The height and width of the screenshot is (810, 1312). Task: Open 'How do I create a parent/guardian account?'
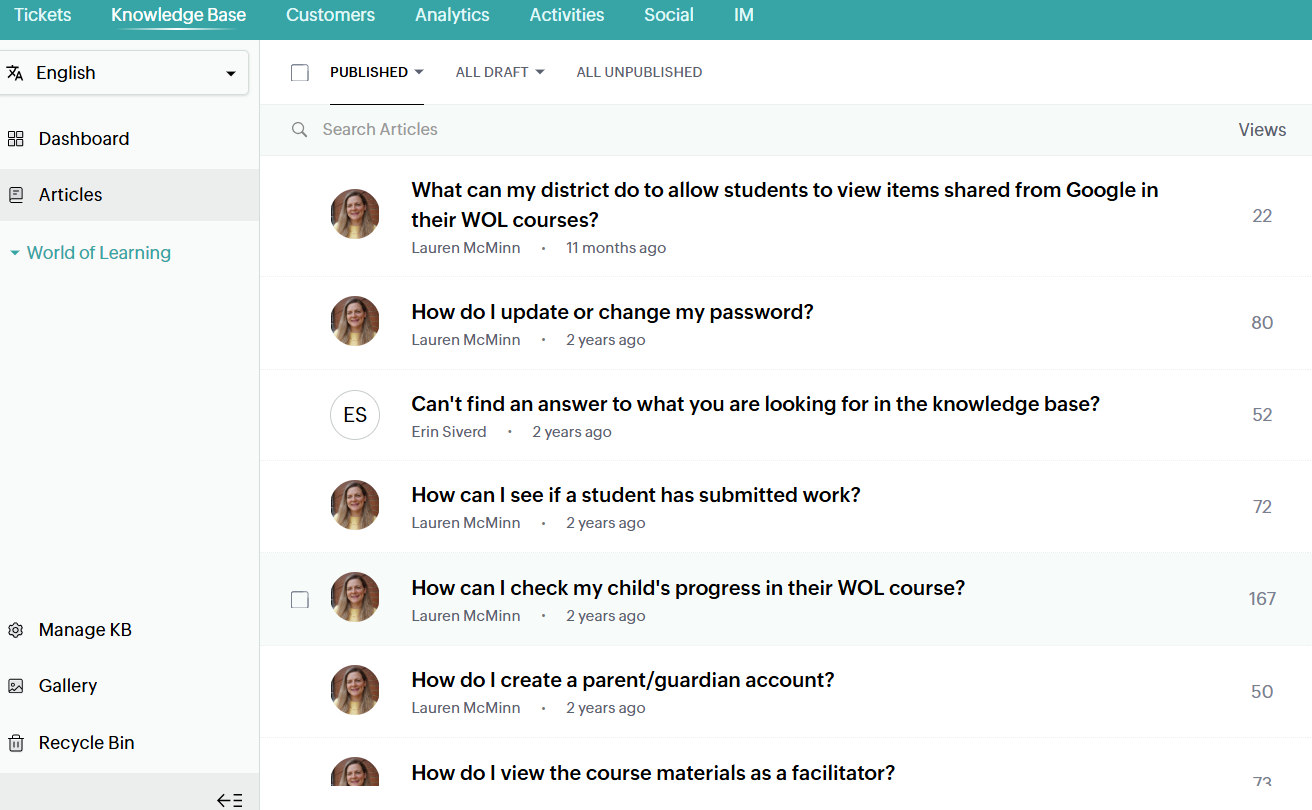click(x=622, y=680)
